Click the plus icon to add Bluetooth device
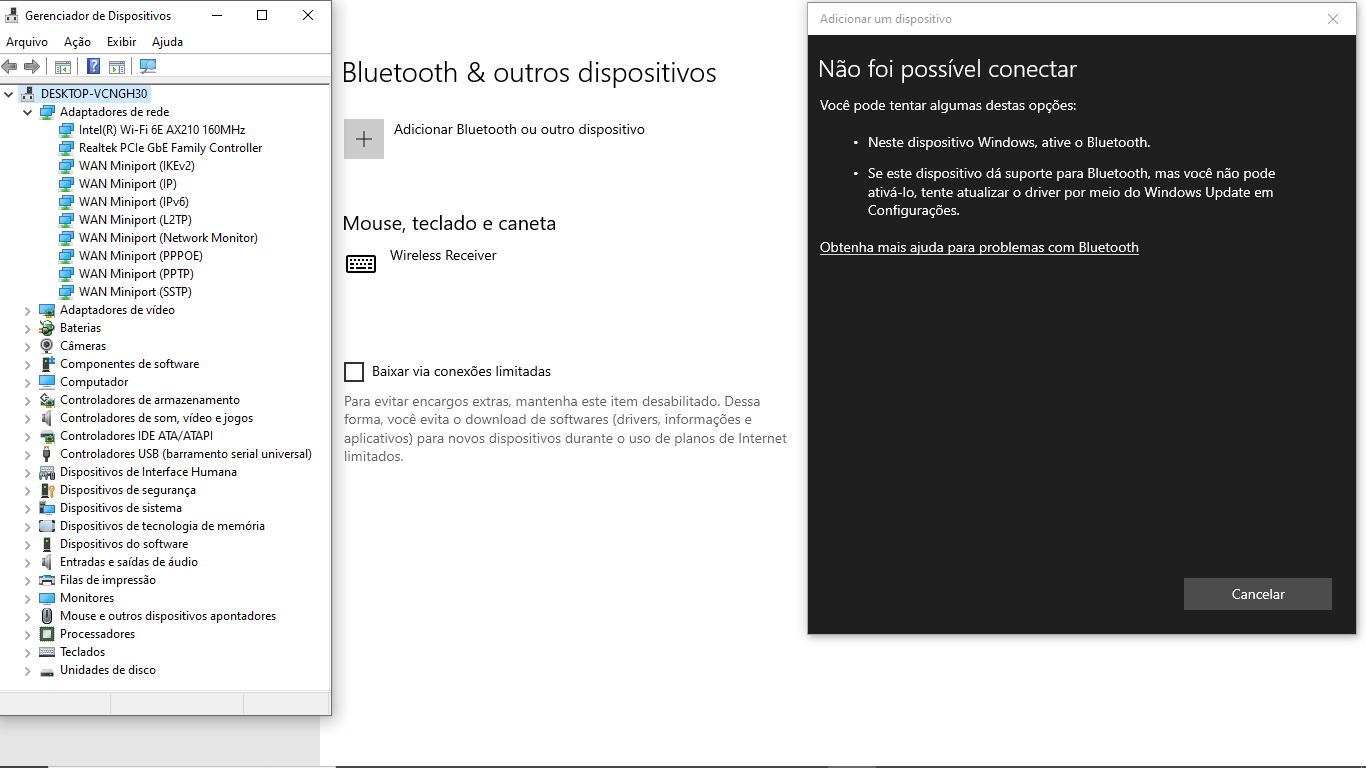This screenshot has width=1366, height=768. coord(364,139)
